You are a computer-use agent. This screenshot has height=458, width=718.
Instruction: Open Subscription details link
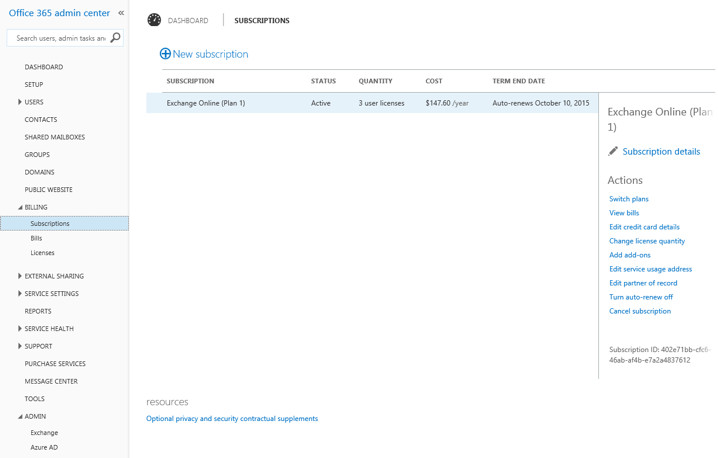tap(661, 152)
